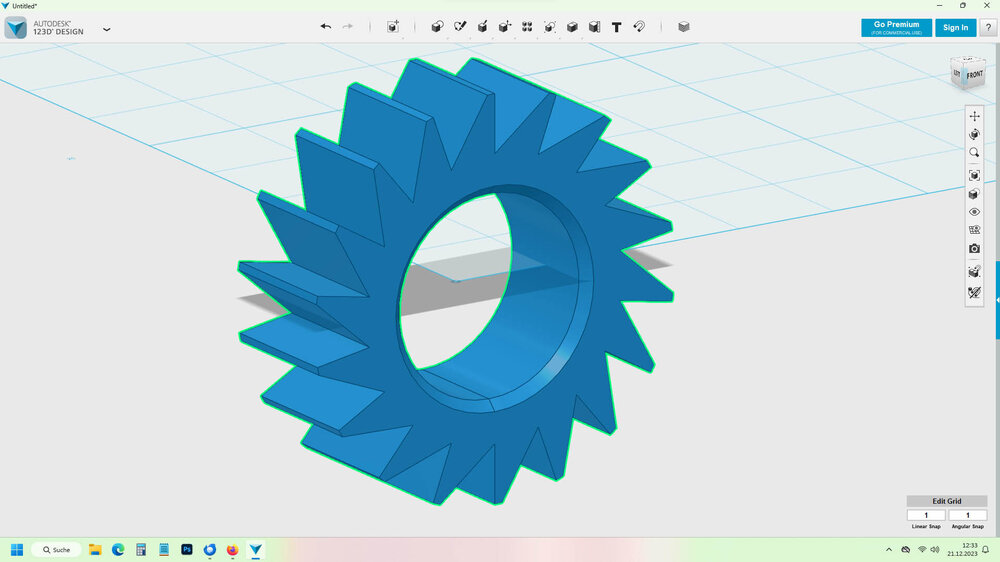The image size is (1000, 562).
Task: Click the Sign In button
Action: pyautogui.click(x=955, y=28)
